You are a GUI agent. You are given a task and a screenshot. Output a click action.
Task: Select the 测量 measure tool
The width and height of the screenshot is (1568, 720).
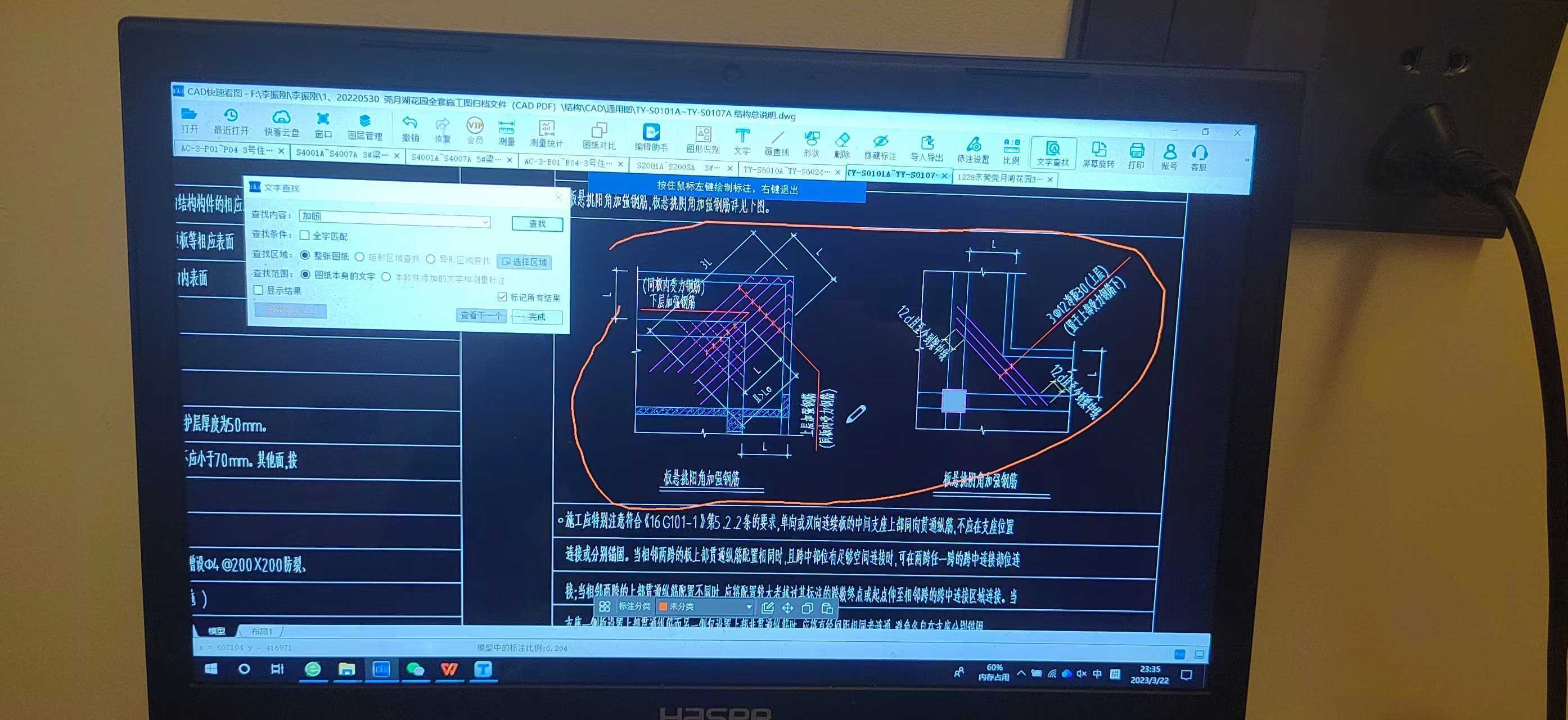click(506, 132)
